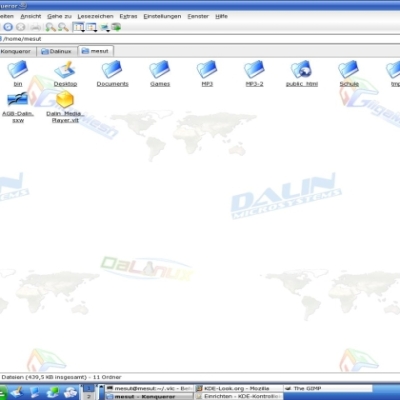Switch to virtual desktop 2 in the pager

pos(89,396)
